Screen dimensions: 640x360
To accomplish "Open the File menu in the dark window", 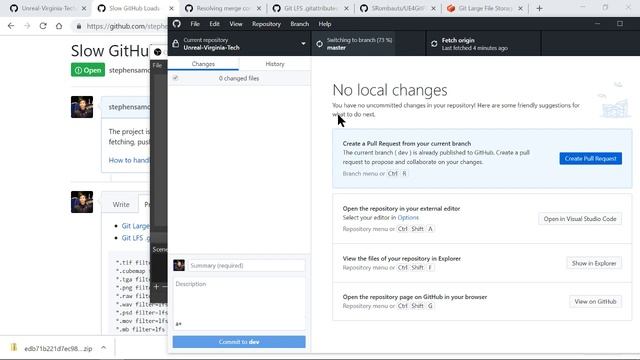I will pos(157,65).
